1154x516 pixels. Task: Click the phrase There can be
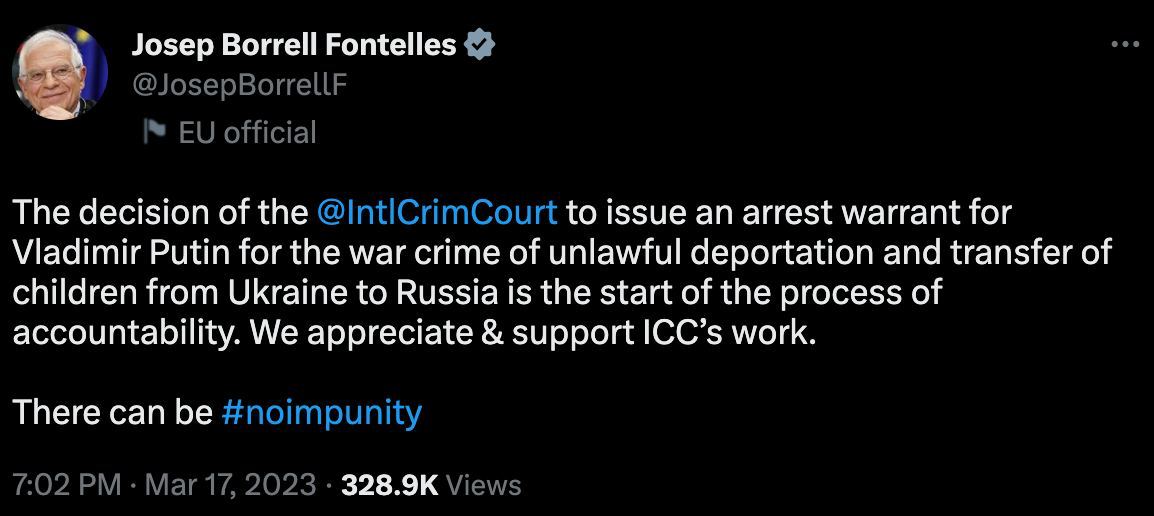[112, 412]
